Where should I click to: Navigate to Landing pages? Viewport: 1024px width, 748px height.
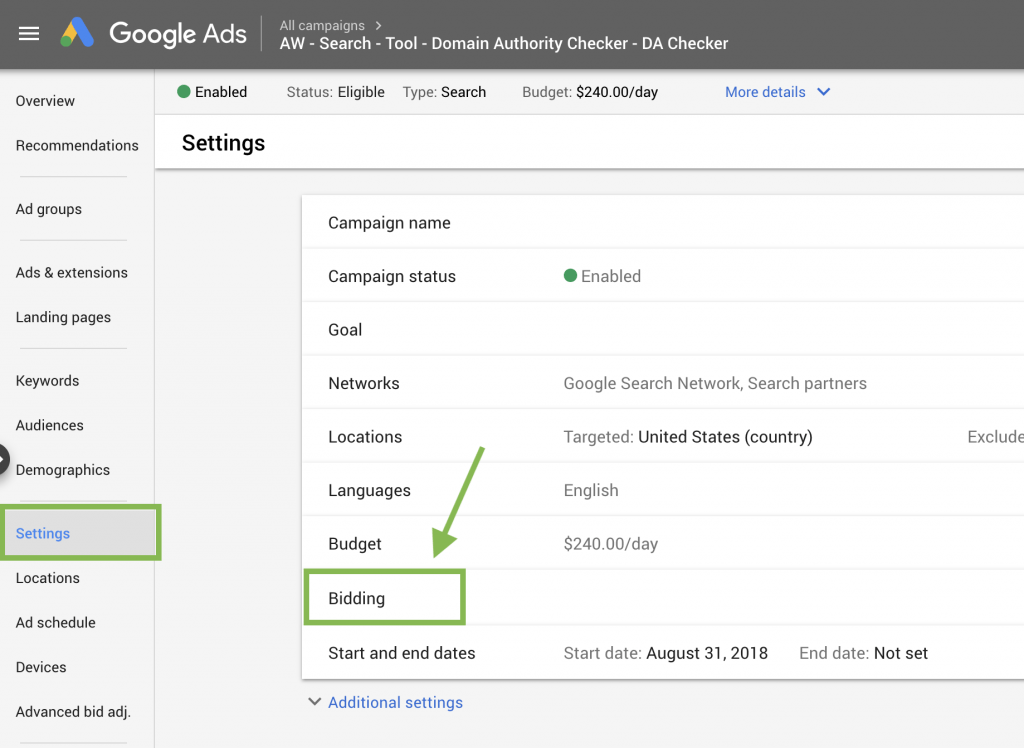(63, 317)
